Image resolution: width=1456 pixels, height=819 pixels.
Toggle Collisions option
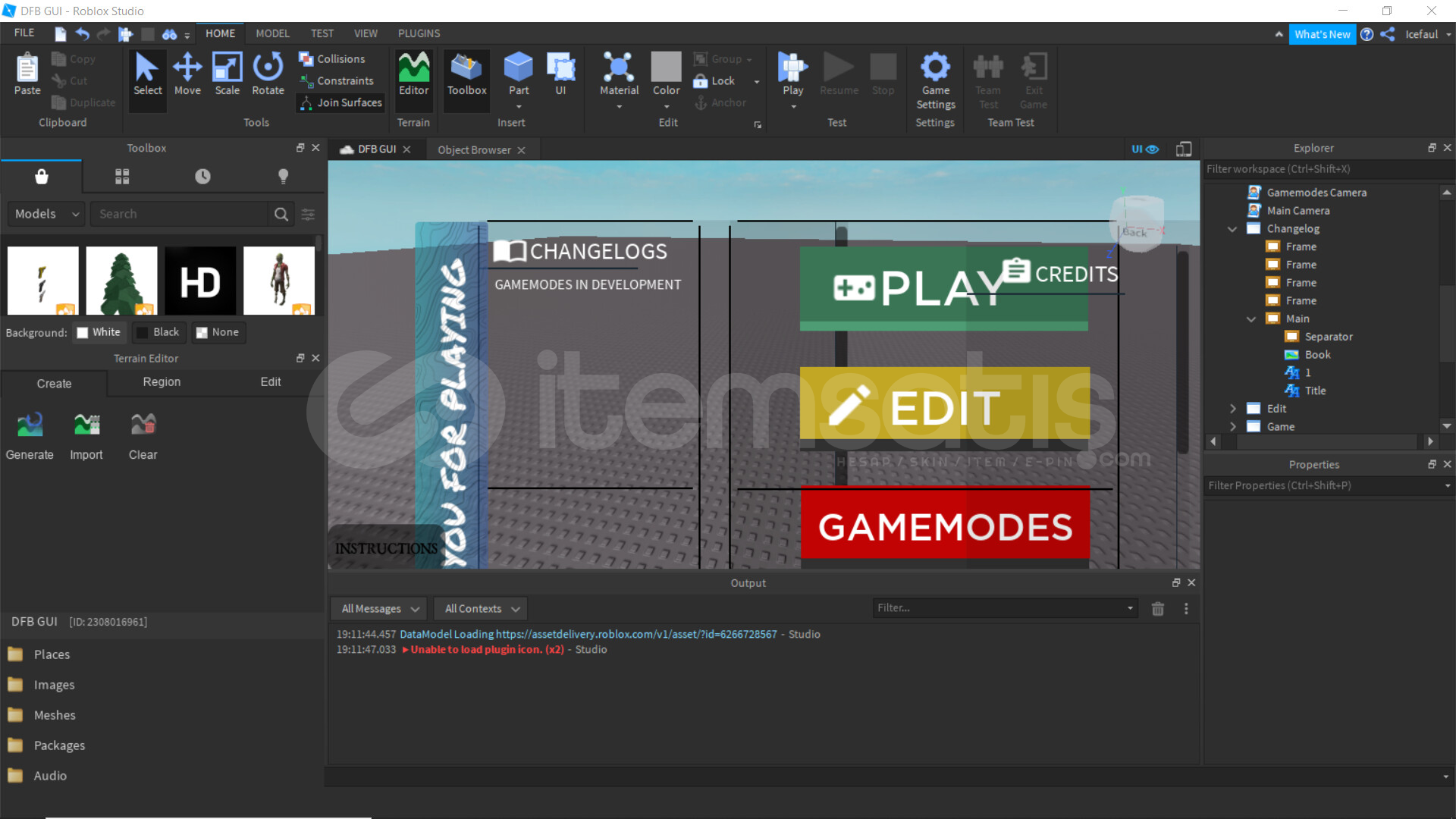tap(332, 58)
